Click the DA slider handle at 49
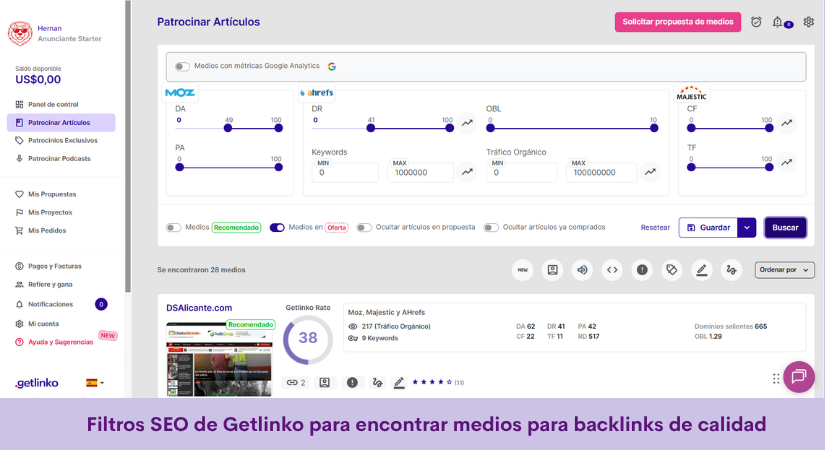Image resolution: width=825 pixels, height=450 pixels. click(x=228, y=128)
